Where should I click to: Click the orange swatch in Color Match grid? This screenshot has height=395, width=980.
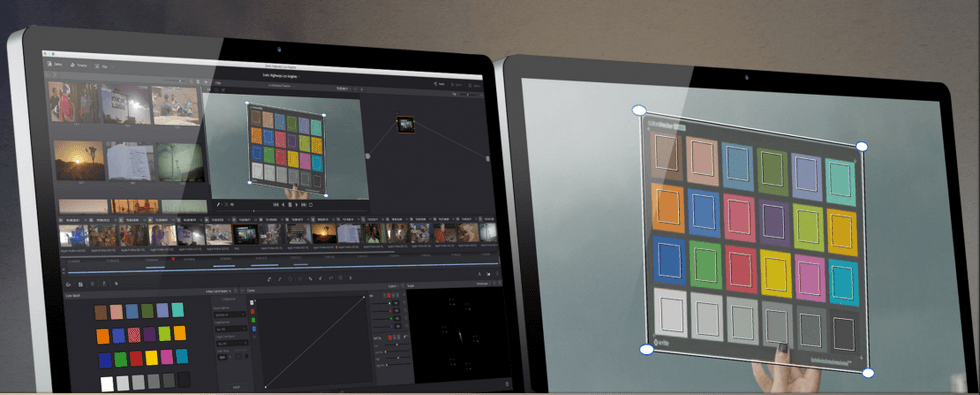pyautogui.click(x=102, y=336)
